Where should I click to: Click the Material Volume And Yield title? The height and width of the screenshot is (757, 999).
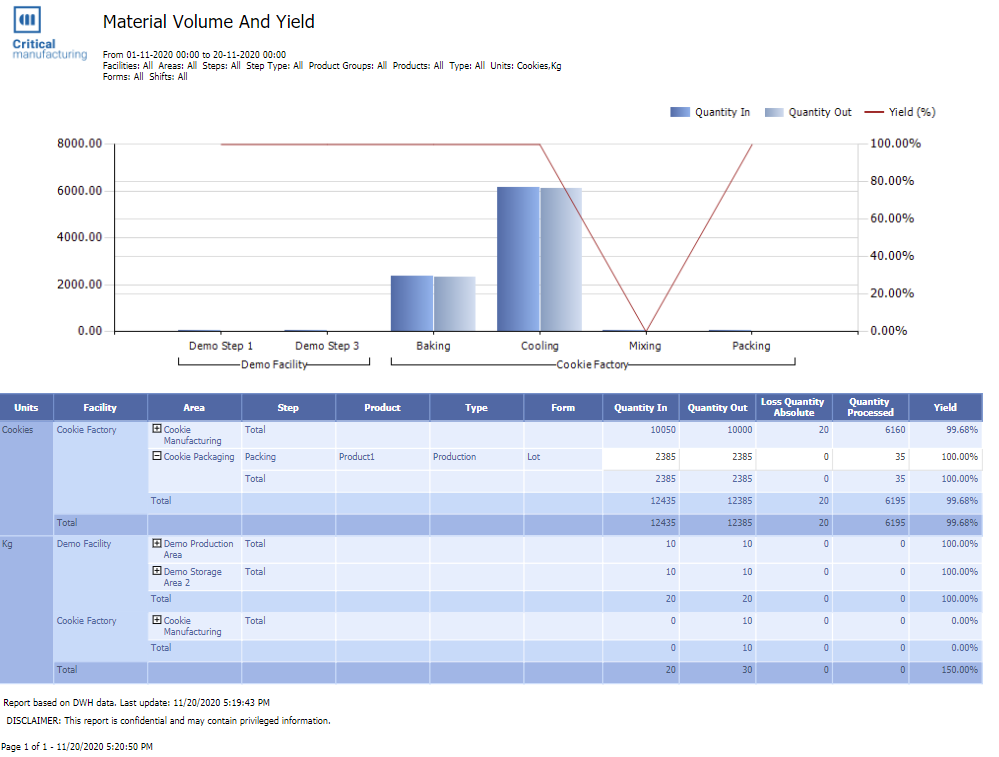[208, 22]
